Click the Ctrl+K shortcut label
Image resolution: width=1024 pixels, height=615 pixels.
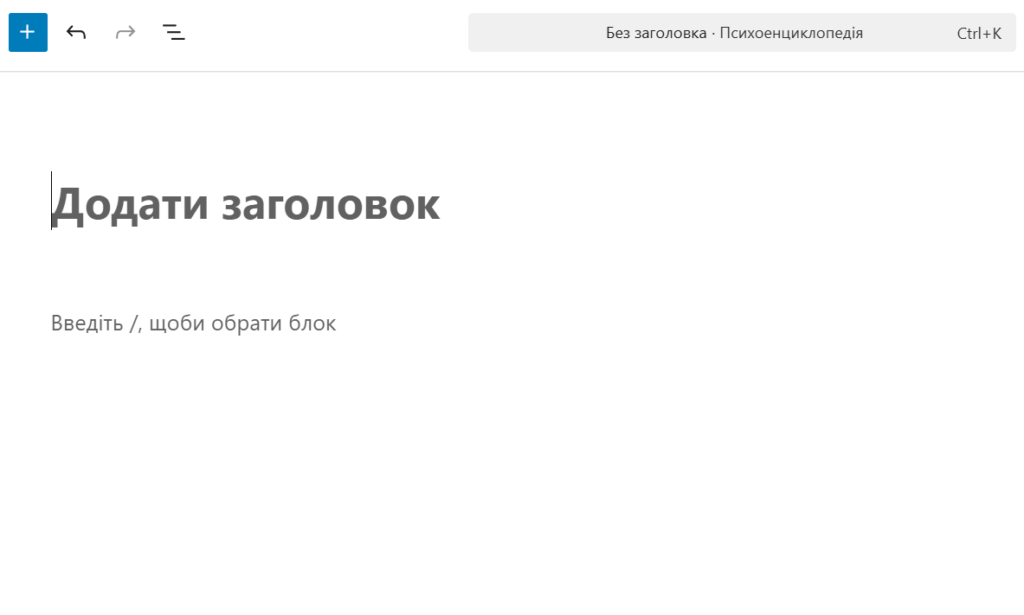pos(978,33)
